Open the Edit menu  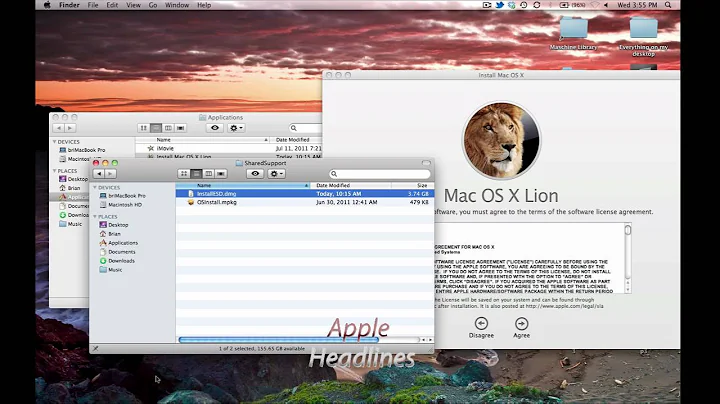(112, 5)
